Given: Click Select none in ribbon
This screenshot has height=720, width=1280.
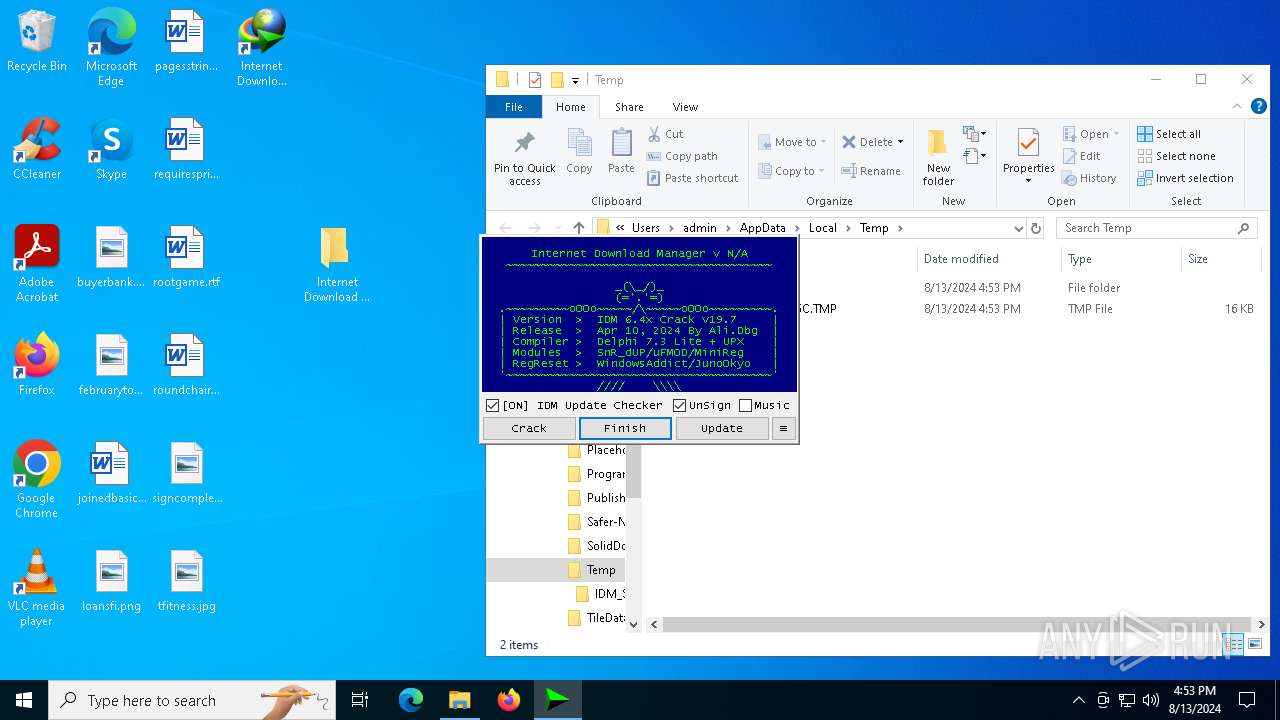Looking at the screenshot, I should coord(1176,156).
